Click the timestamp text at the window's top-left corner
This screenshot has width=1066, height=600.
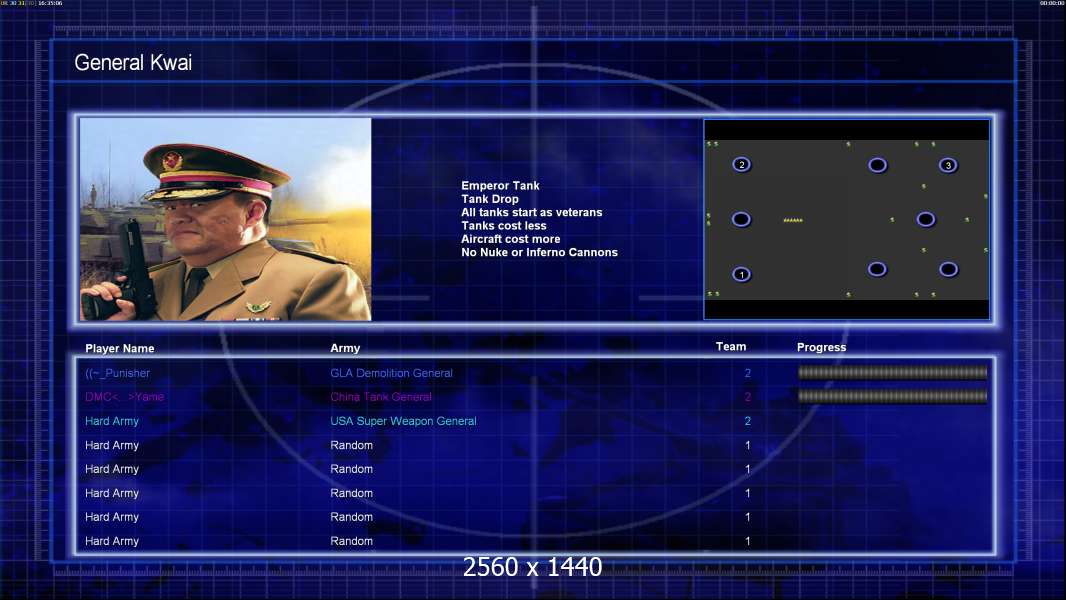pyautogui.click(x=31, y=3)
